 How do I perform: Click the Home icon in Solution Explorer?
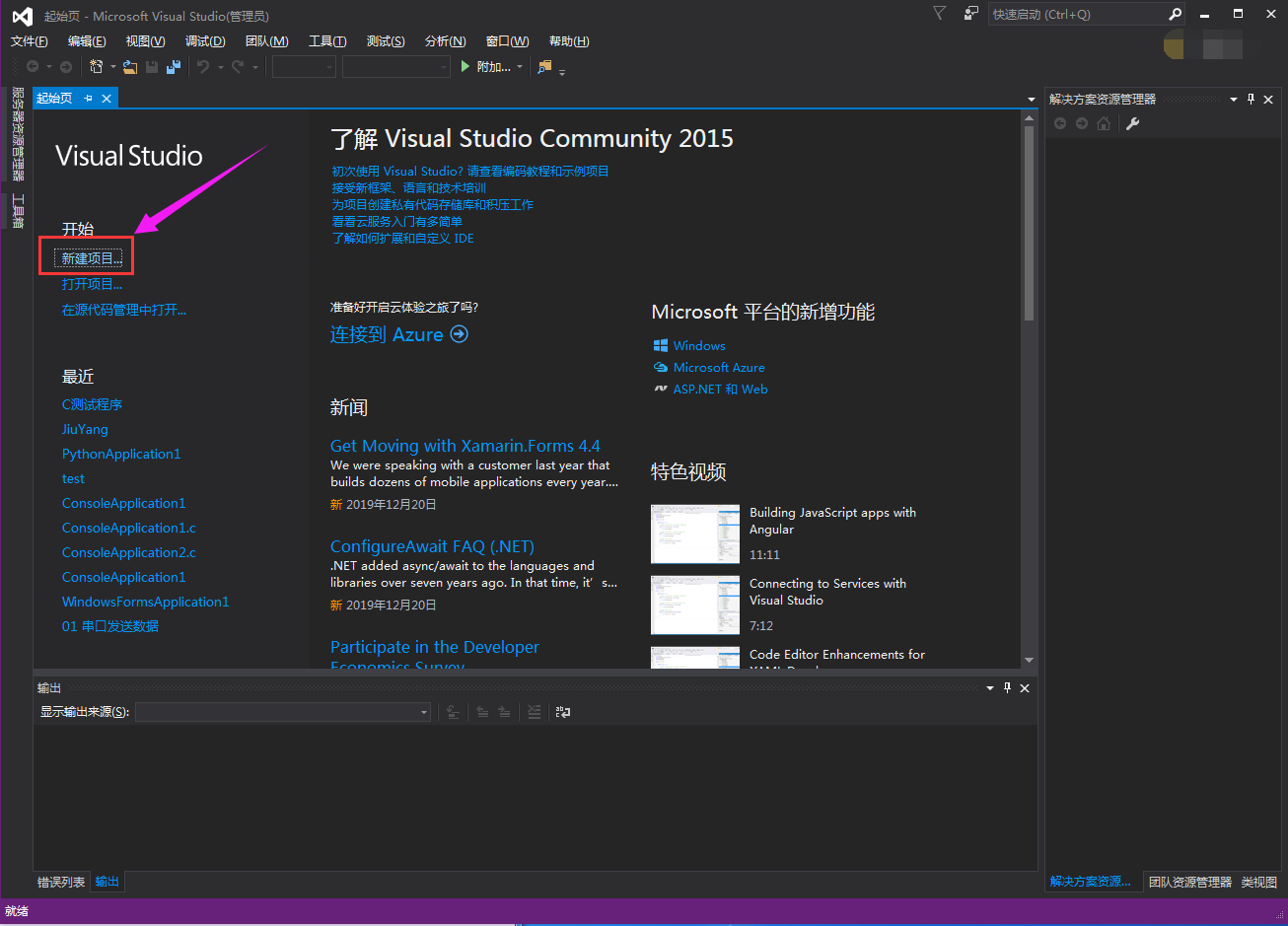[1103, 122]
